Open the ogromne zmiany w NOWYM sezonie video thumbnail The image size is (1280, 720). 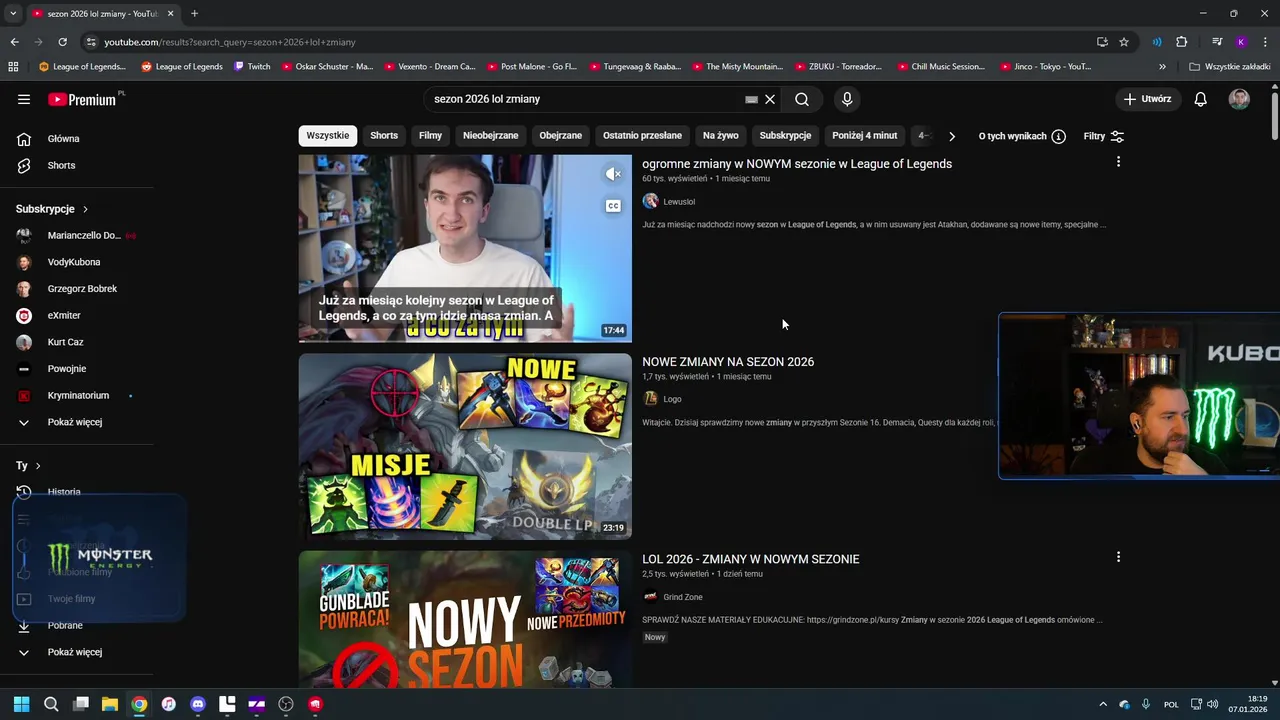tap(465, 248)
